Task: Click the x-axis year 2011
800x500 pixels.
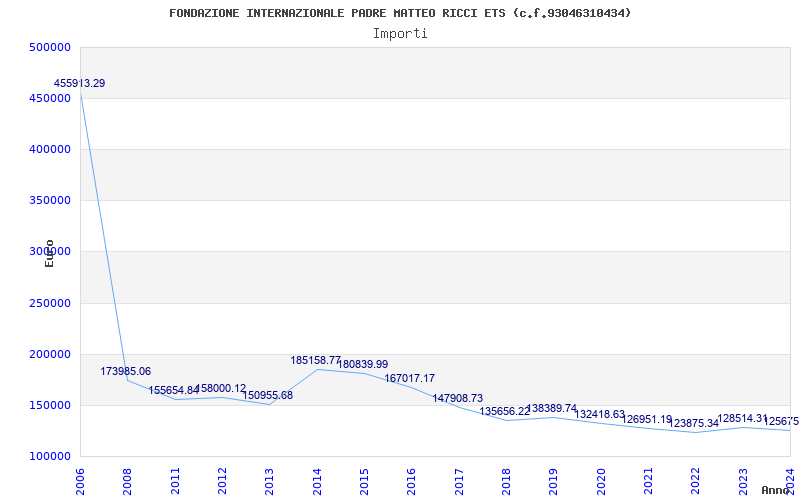Action: click(175, 481)
